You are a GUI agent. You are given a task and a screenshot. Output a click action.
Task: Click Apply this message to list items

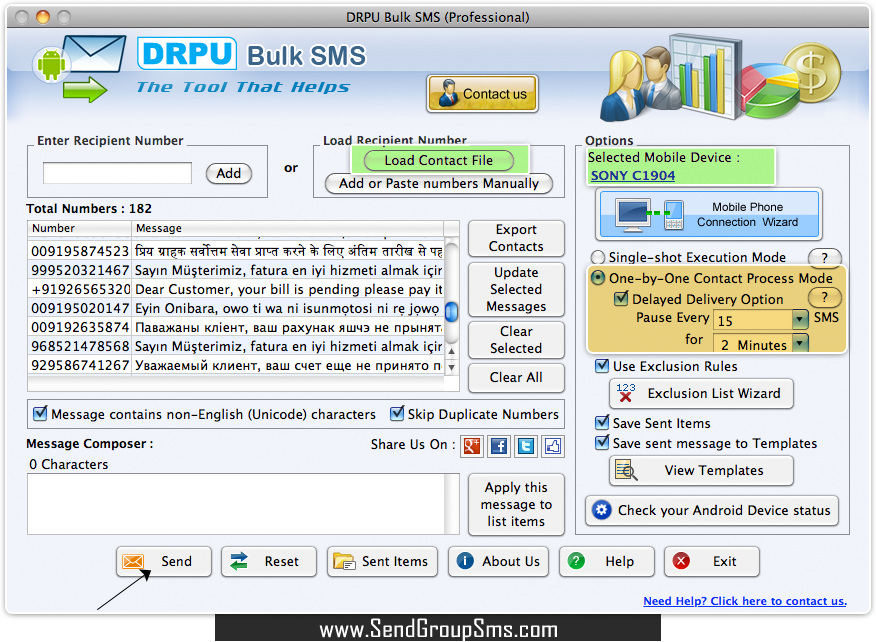[516, 505]
